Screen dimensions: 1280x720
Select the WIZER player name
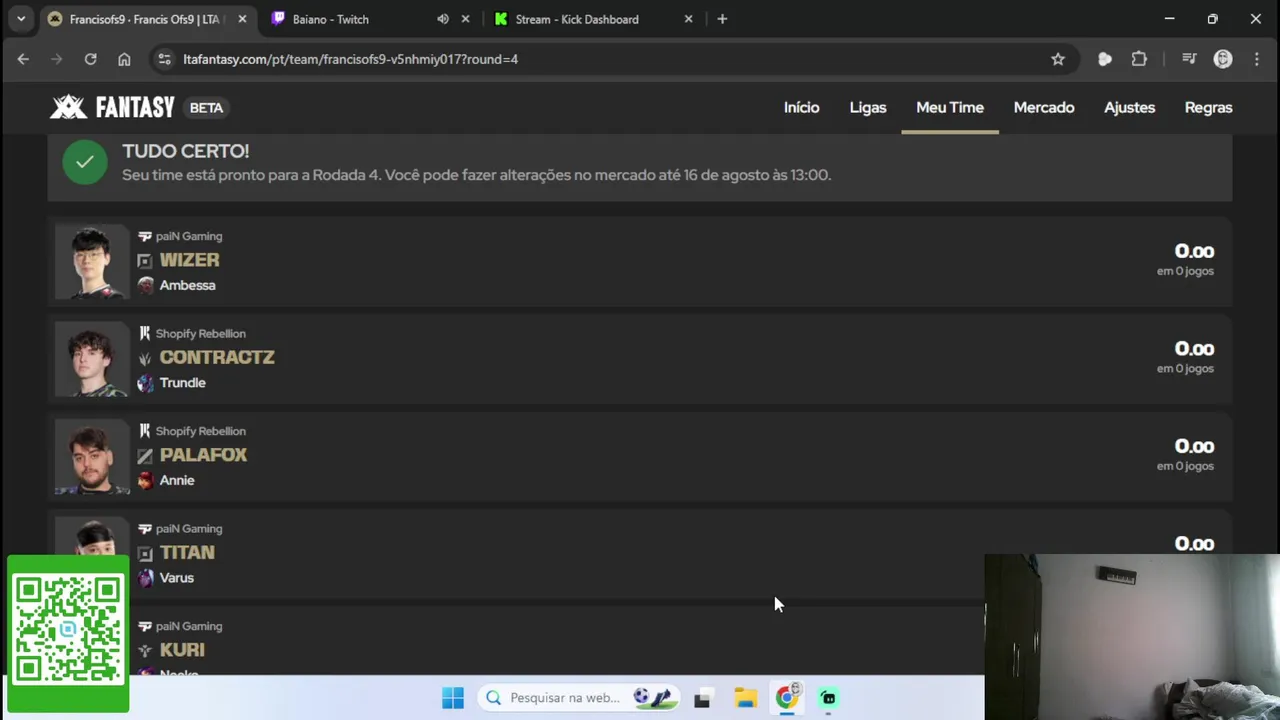pos(189,260)
